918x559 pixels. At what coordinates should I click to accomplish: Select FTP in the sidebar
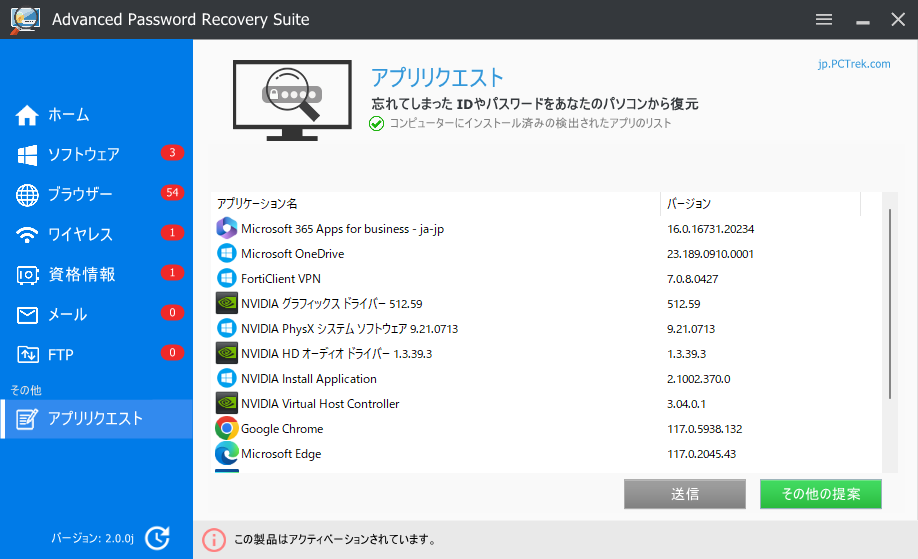[x=60, y=355]
